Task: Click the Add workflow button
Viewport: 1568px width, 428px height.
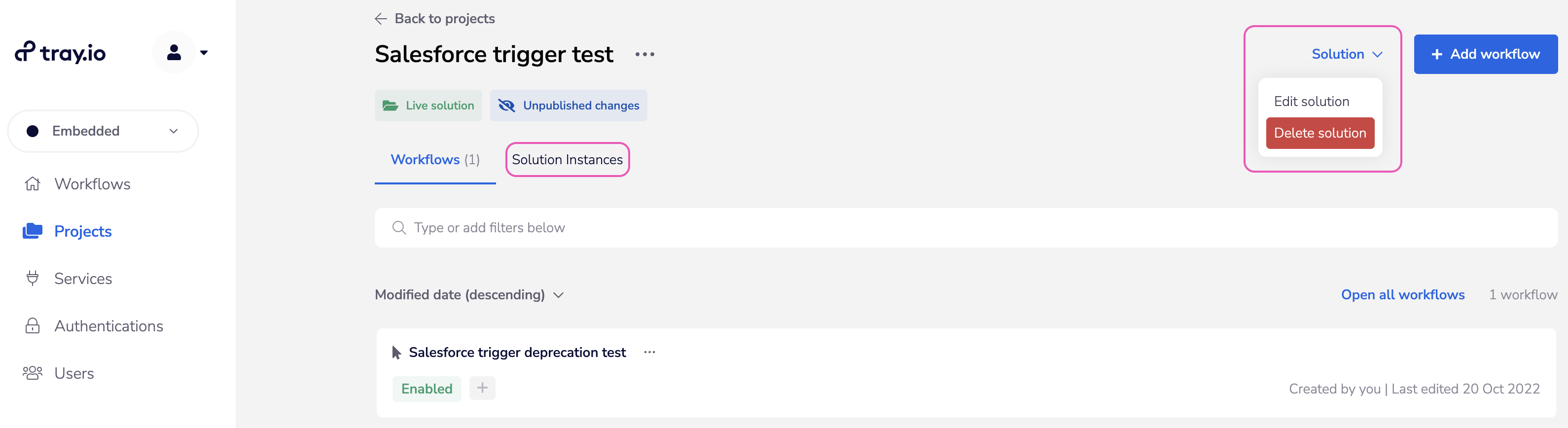Action: coord(1485,54)
